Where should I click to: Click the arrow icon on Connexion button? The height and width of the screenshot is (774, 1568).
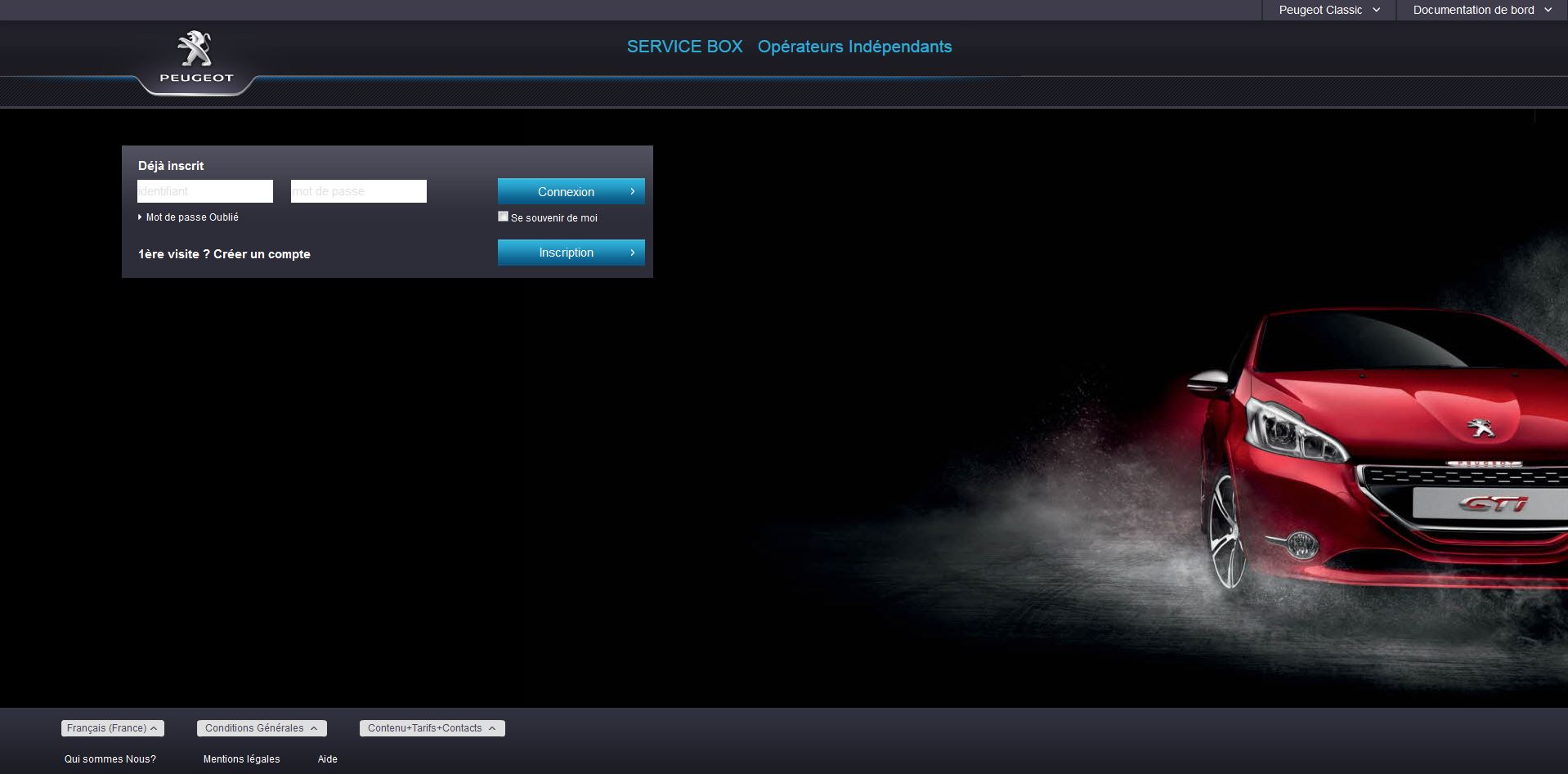click(x=632, y=191)
